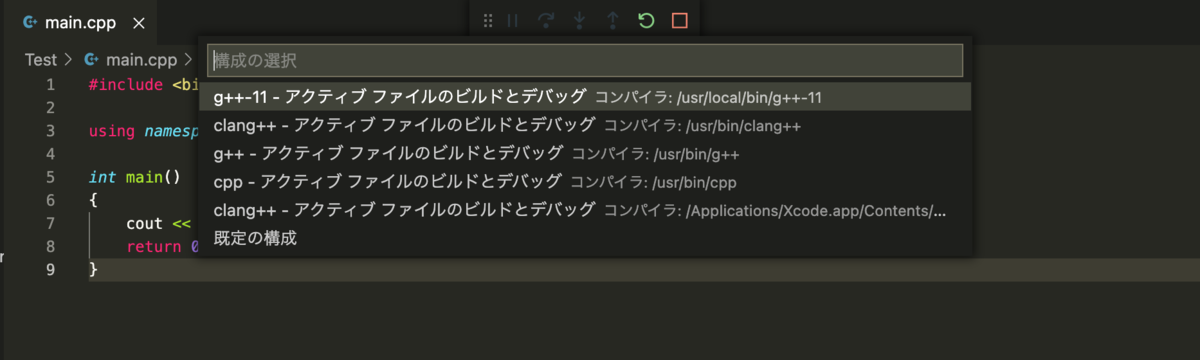This screenshot has height=360, width=1200.
Task: Select clang++ with /usr/bin/clang++ compiler
Action: click(x=585, y=125)
